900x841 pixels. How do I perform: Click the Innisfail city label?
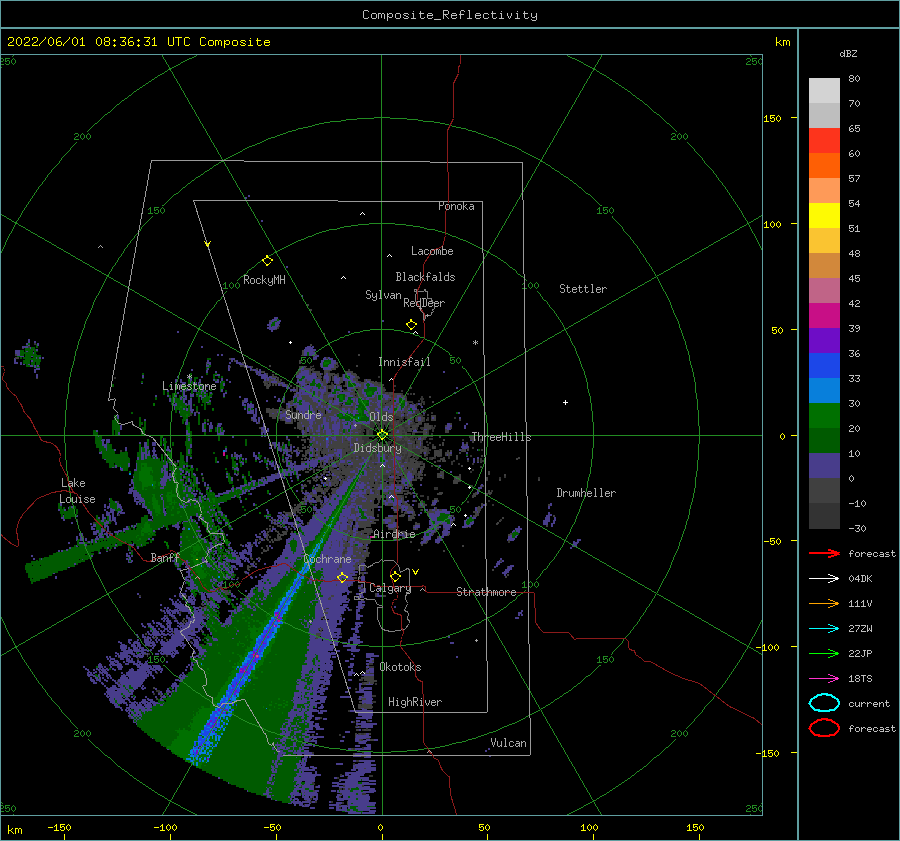pos(404,362)
